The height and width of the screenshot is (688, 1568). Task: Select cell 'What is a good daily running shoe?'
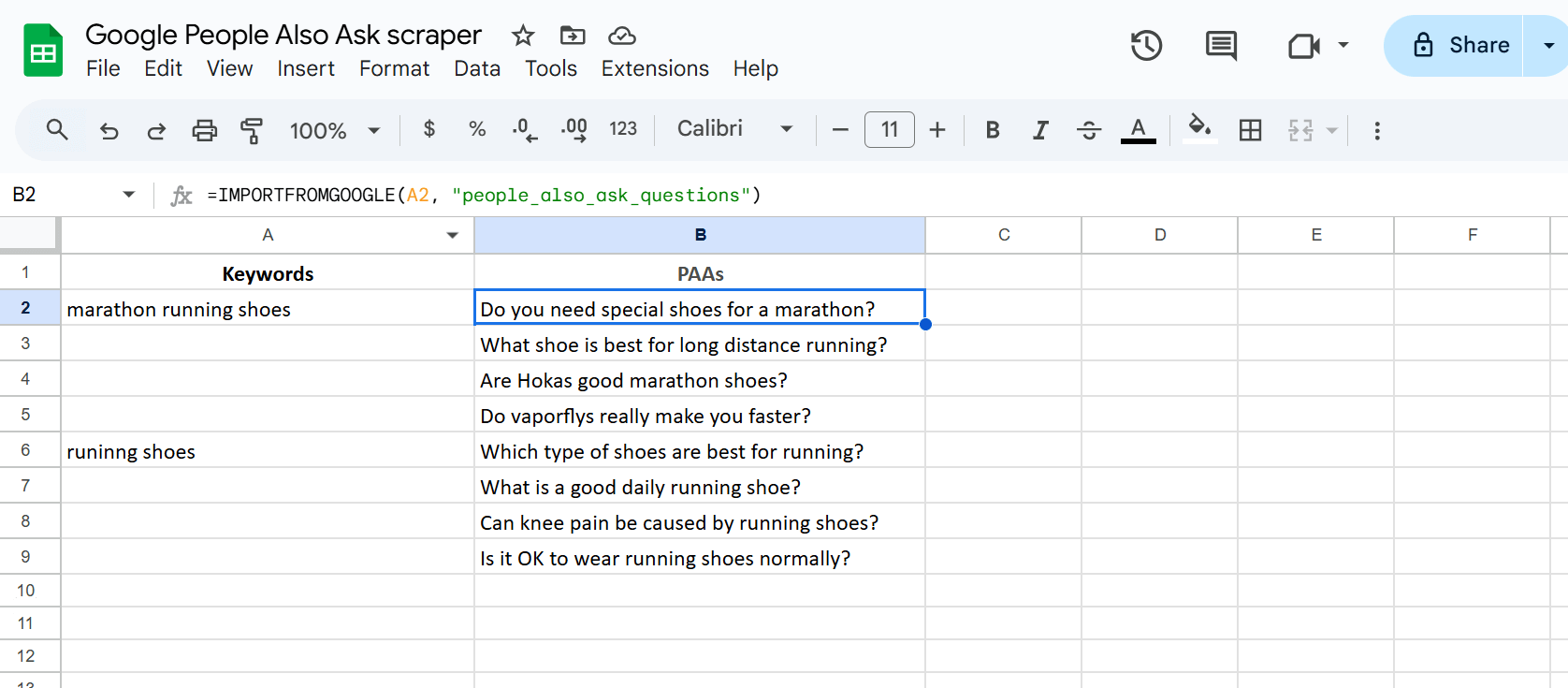click(x=700, y=486)
